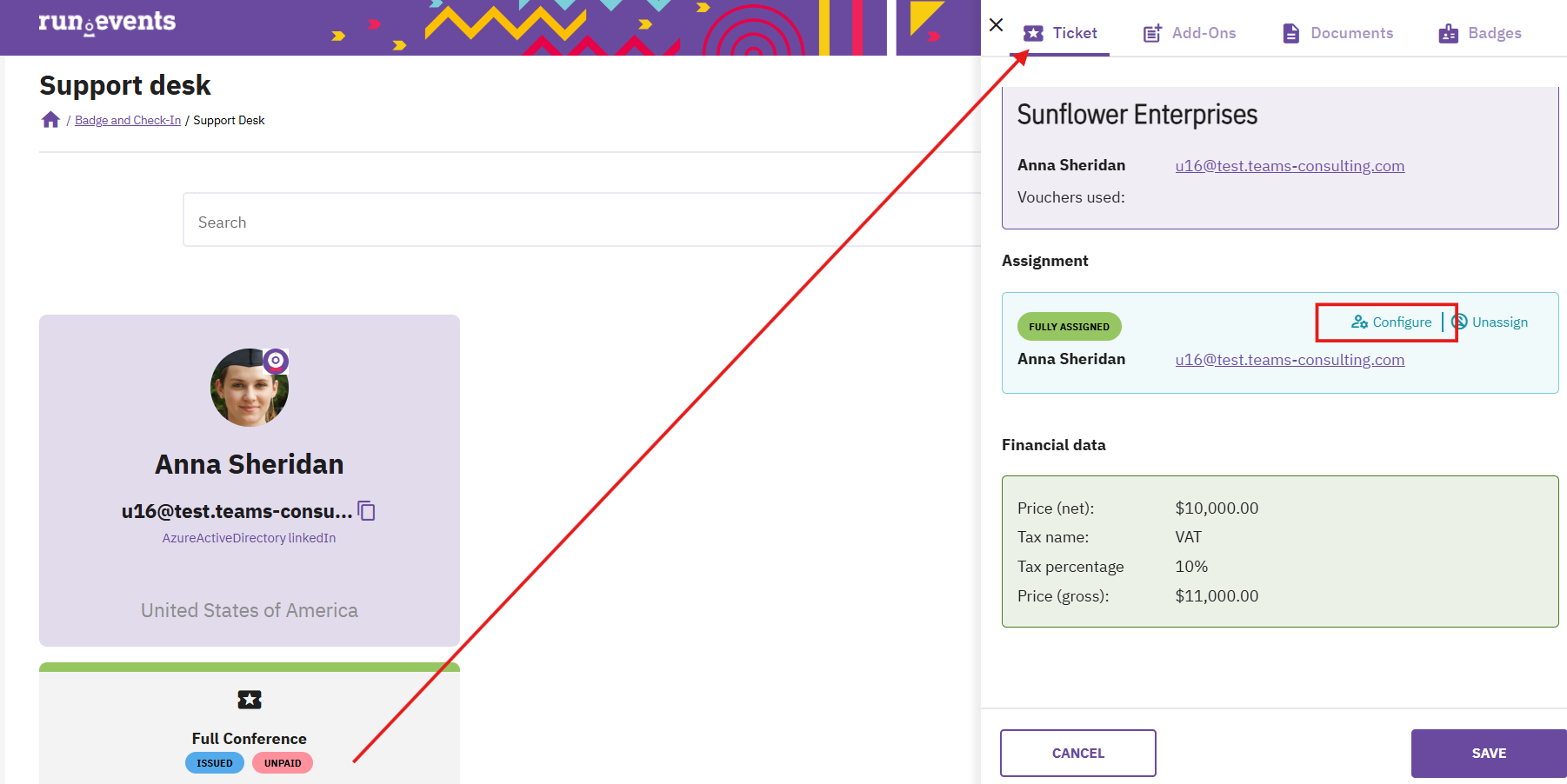Open email link in Assignment box
Viewport: 1567px width, 784px height.
coord(1290,360)
